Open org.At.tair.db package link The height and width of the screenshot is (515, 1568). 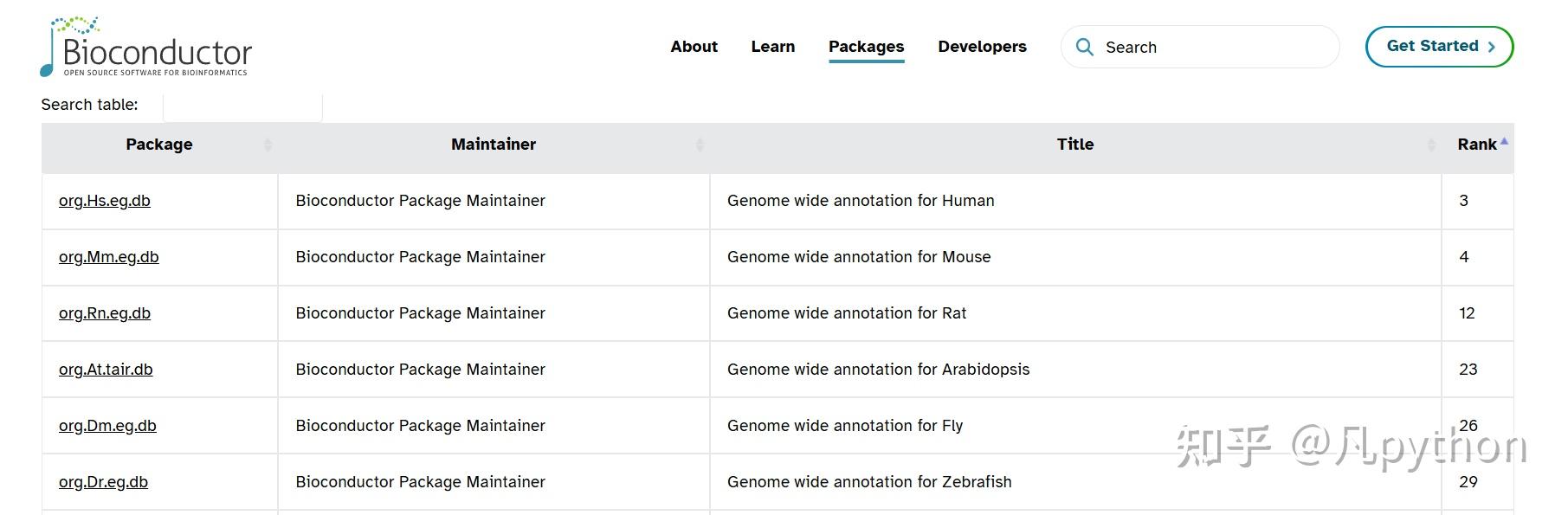click(x=106, y=370)
